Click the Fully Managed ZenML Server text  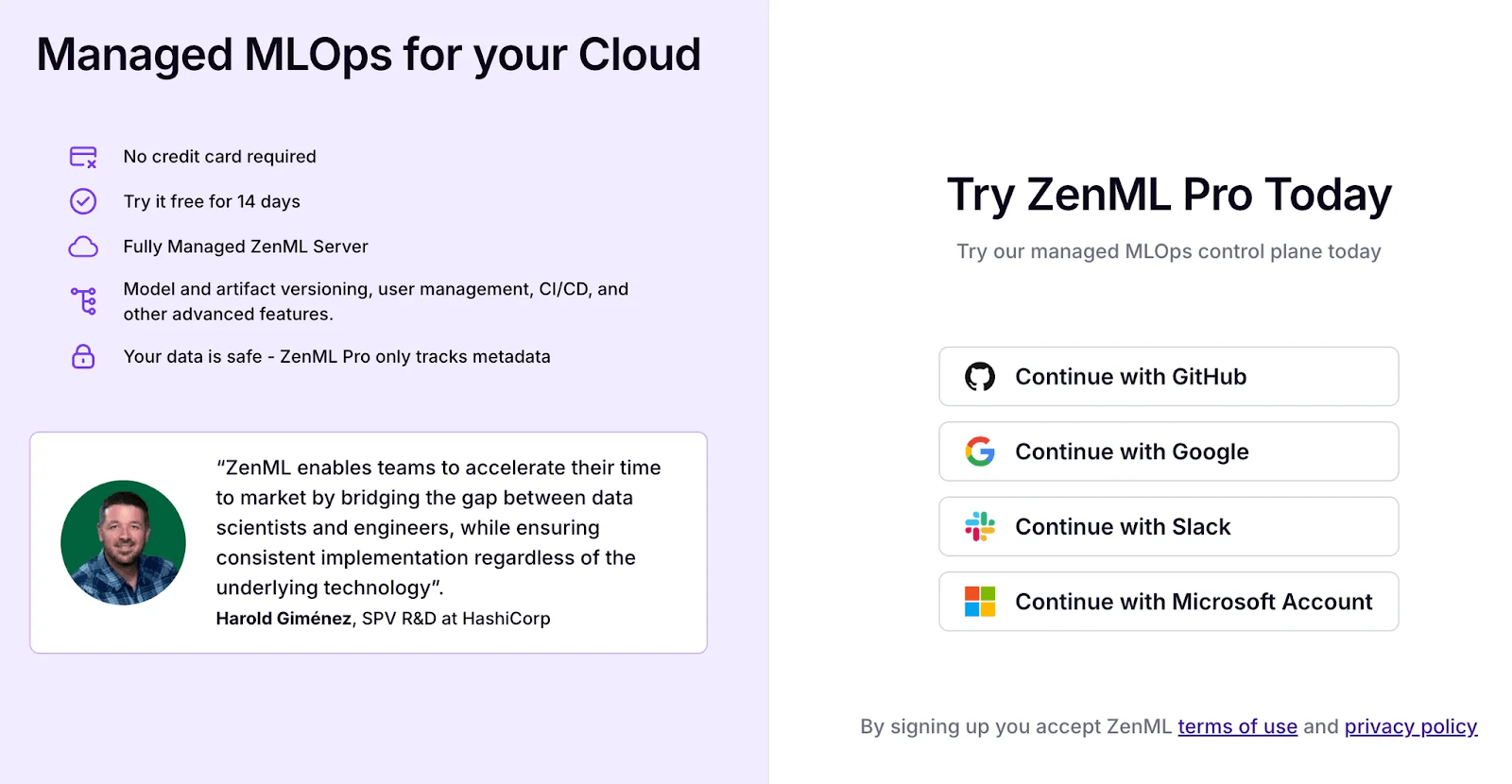246,247
